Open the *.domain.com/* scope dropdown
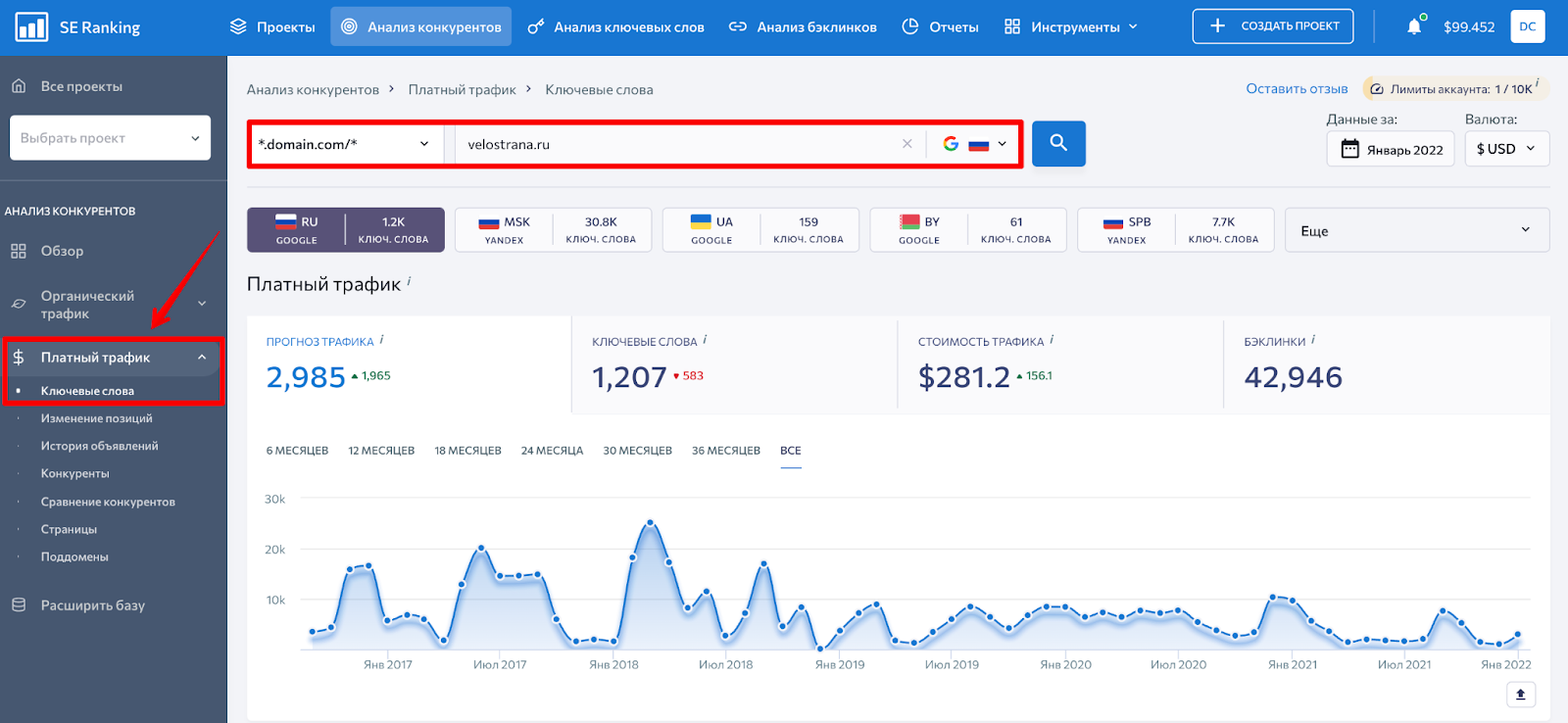 [347, 144]
